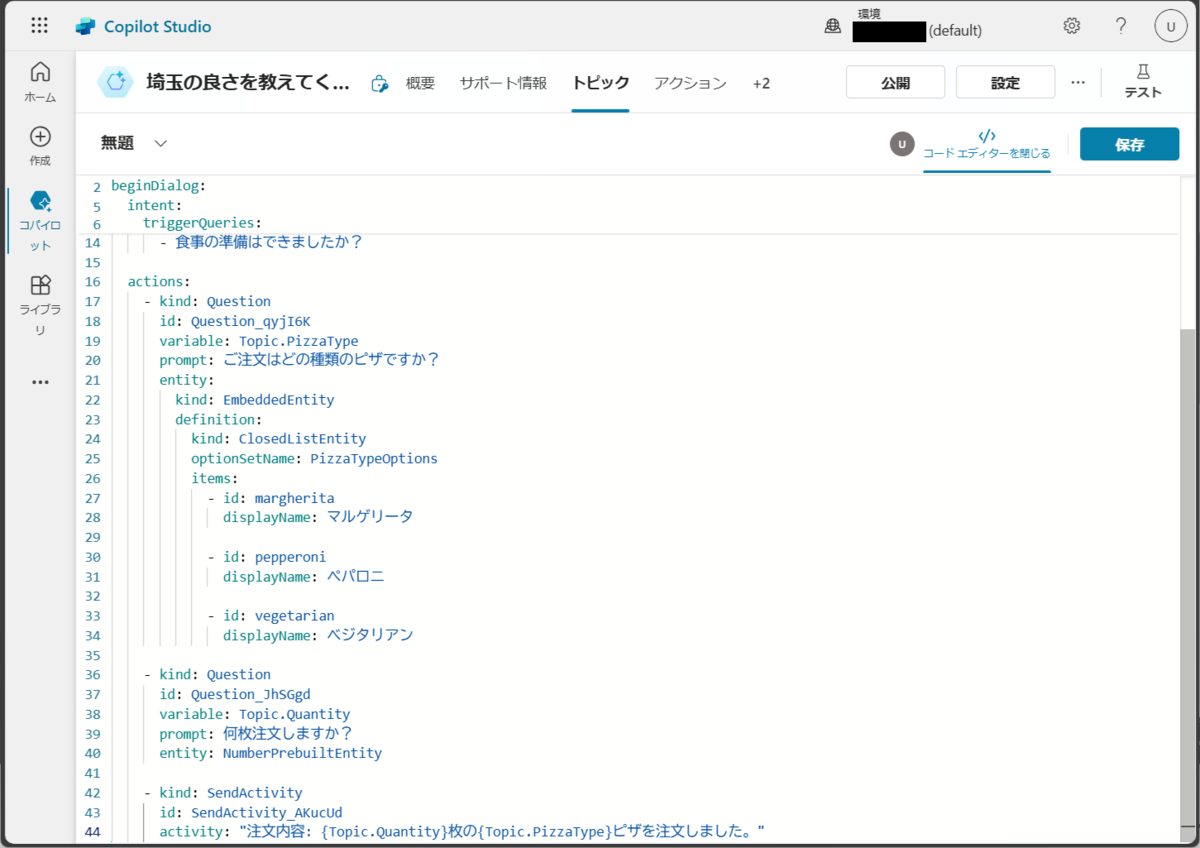Open the sidebar more options ellipsis

pos(40,382)
